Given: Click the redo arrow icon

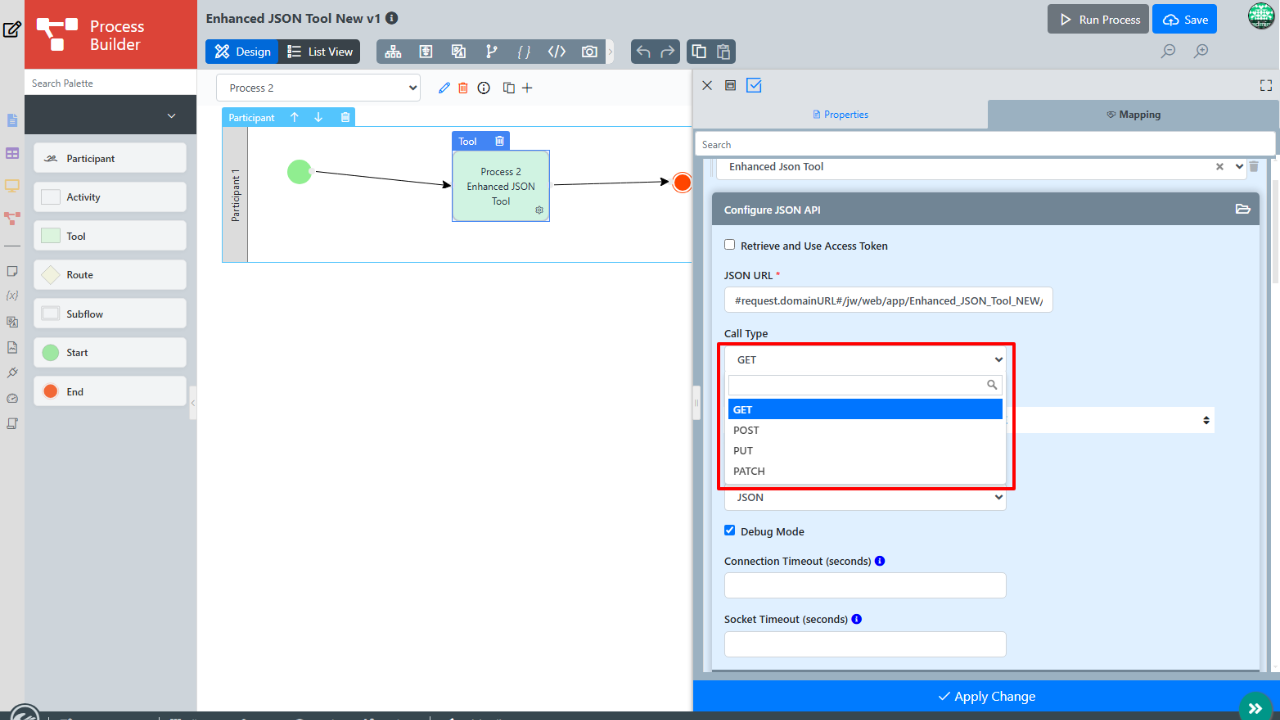Looking at the screenshot, I should pos(667,52).
